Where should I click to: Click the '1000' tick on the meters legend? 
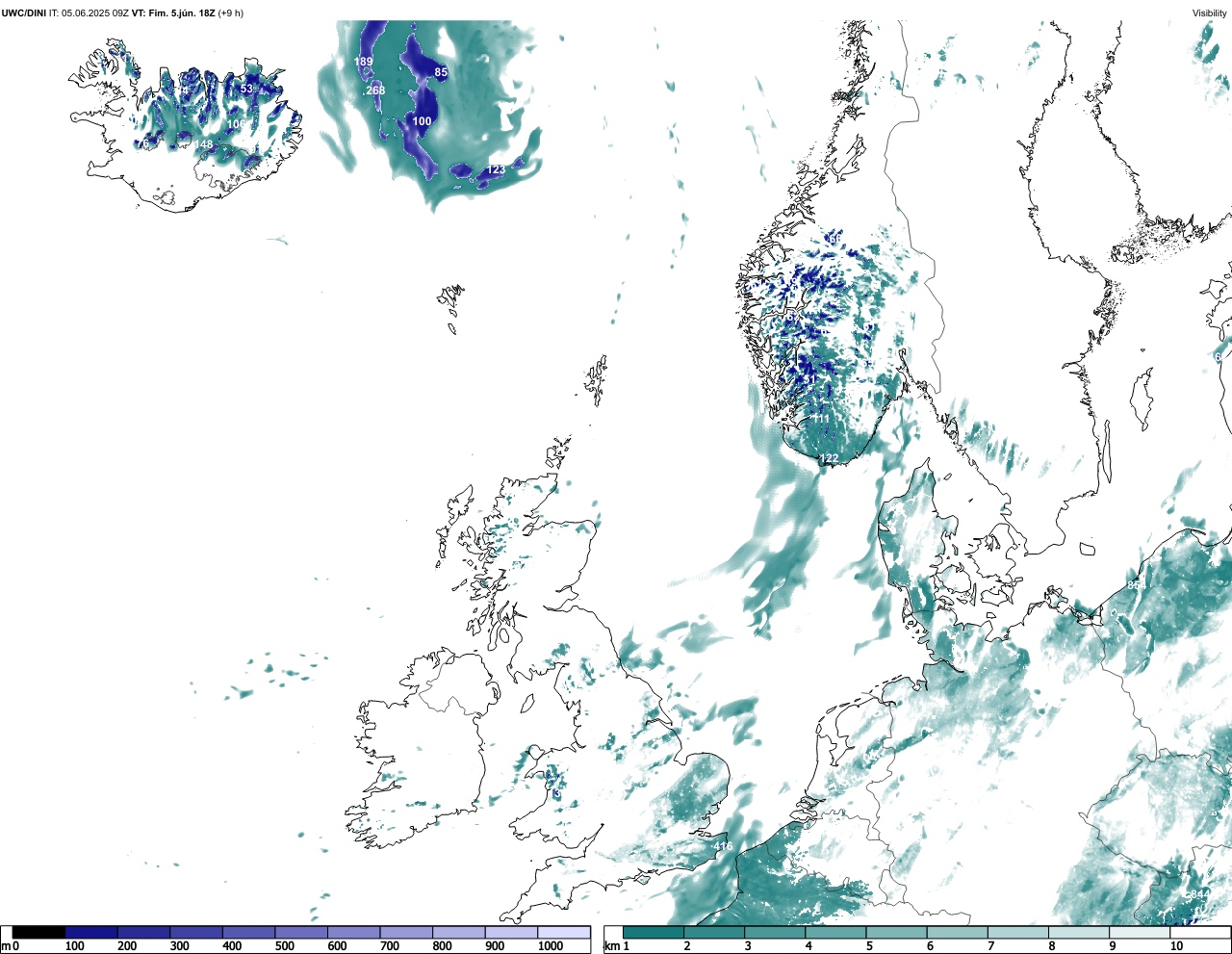[551, 947]
